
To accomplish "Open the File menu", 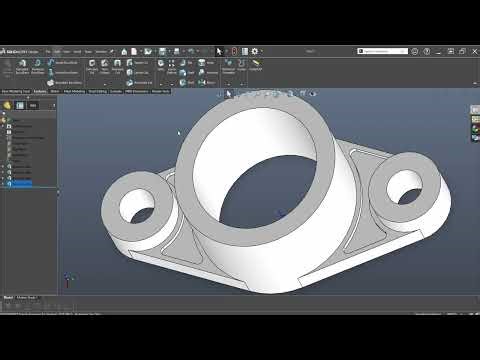I will click(x=48, y=52).
